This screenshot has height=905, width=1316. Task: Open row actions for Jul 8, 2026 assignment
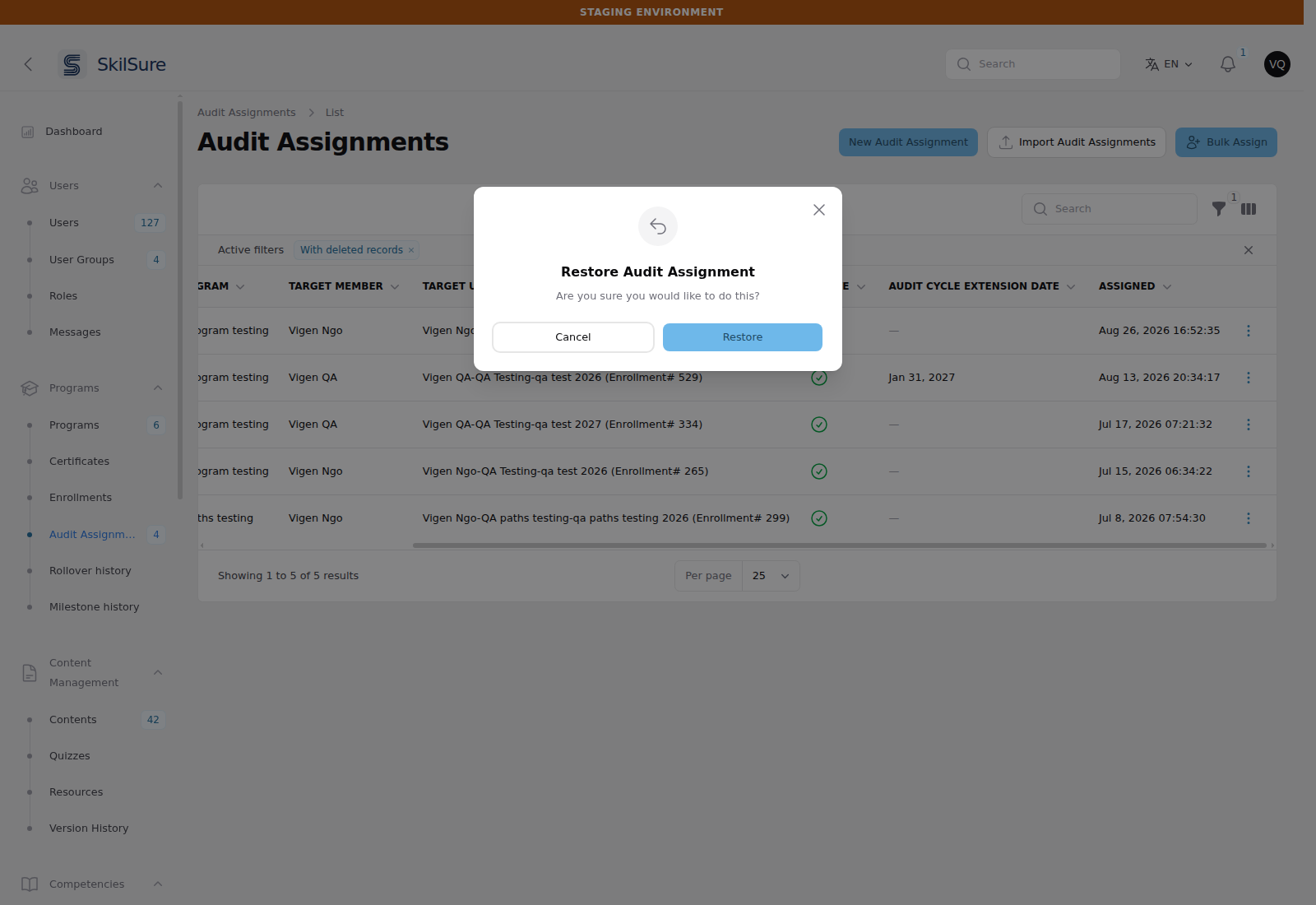pos(1249,518)
